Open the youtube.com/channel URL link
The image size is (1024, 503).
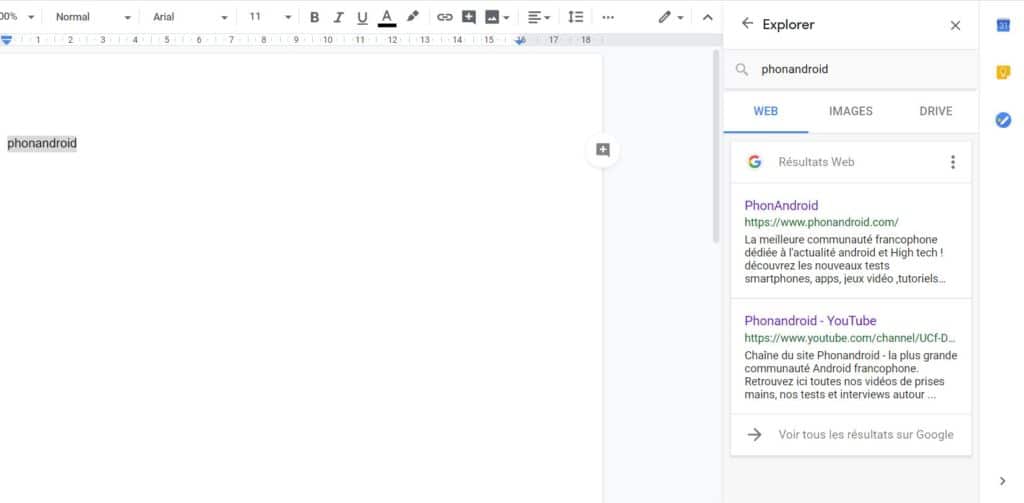pos(850,338)
